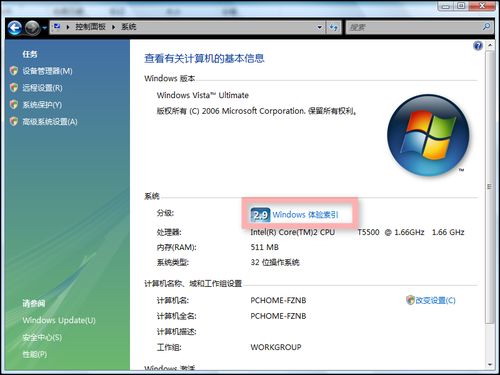
Task: Click the page heading 查看有关计算机的基本信息
Action: pyautogui.click(x=204, y=58)
